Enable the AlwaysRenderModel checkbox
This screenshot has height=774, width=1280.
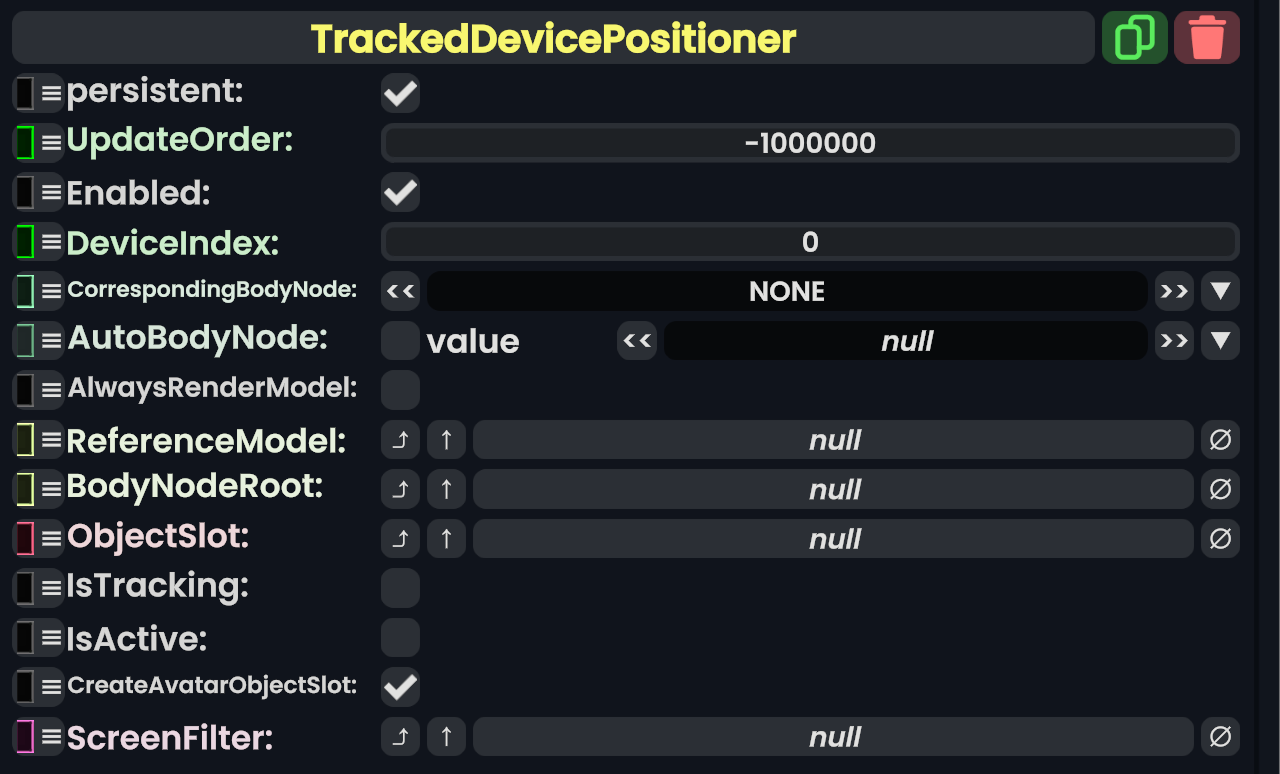tap(400, 390)
